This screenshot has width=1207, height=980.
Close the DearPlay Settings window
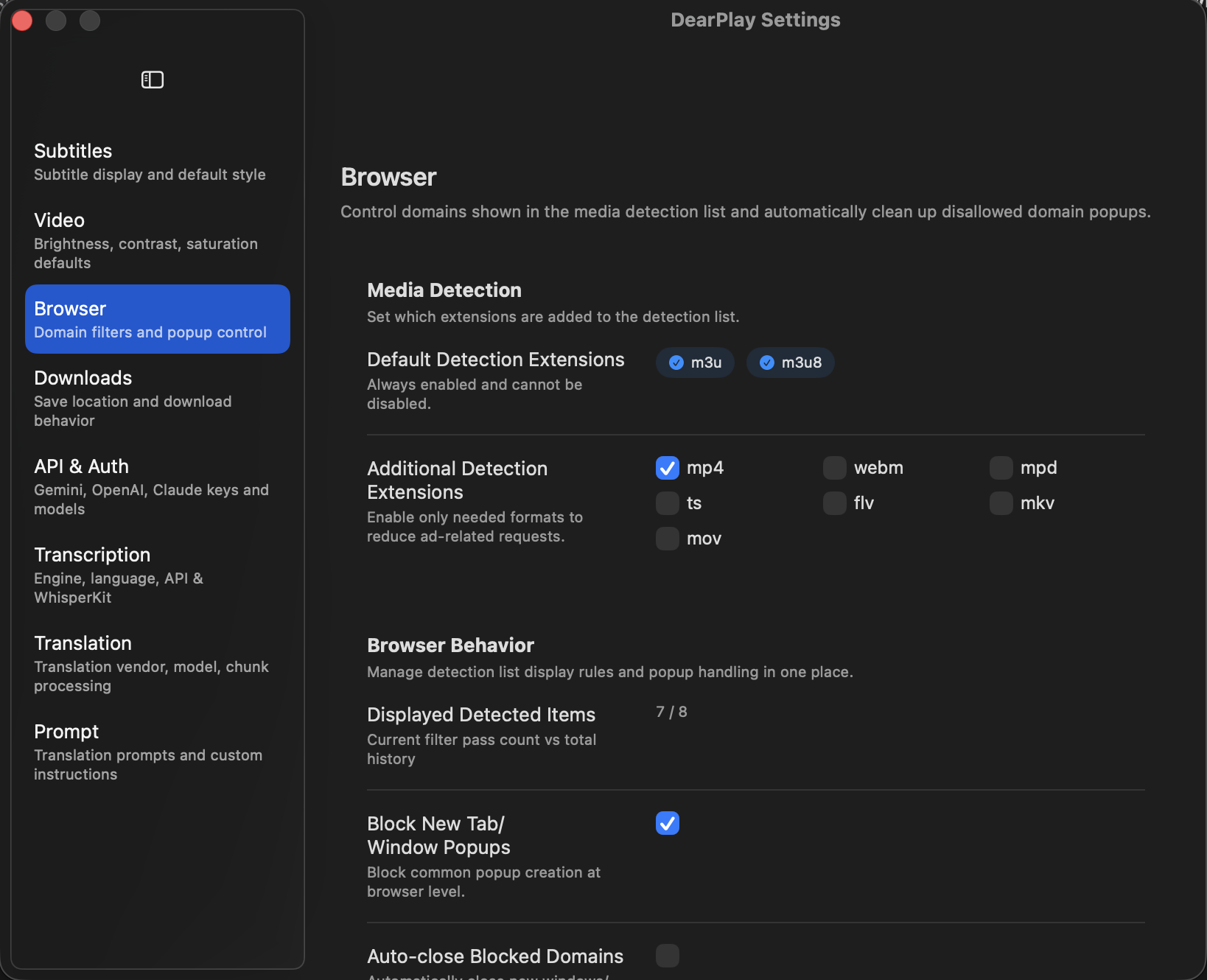(22, 21)
